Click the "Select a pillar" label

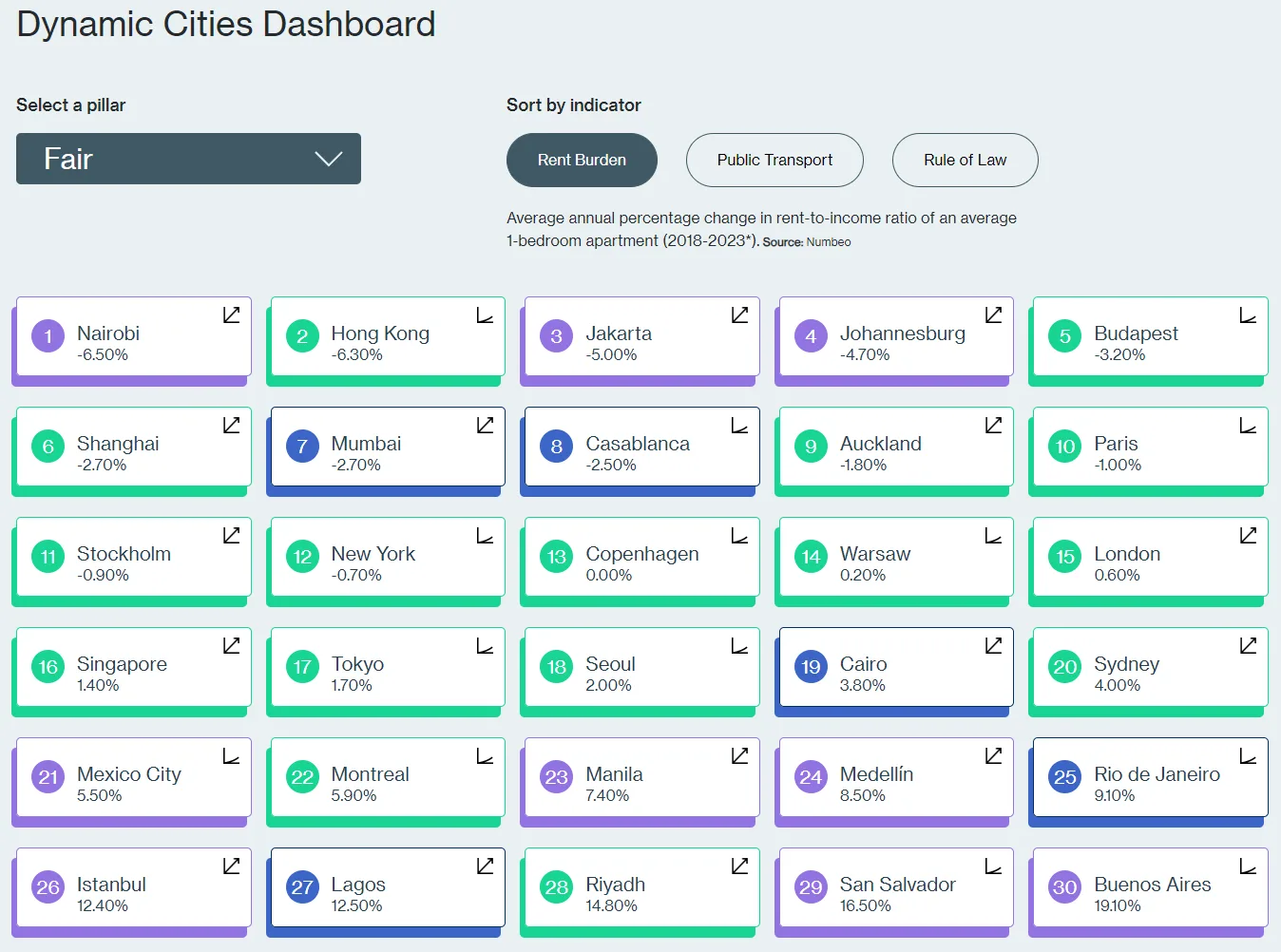pyautogui.click(x=71, y=105)
